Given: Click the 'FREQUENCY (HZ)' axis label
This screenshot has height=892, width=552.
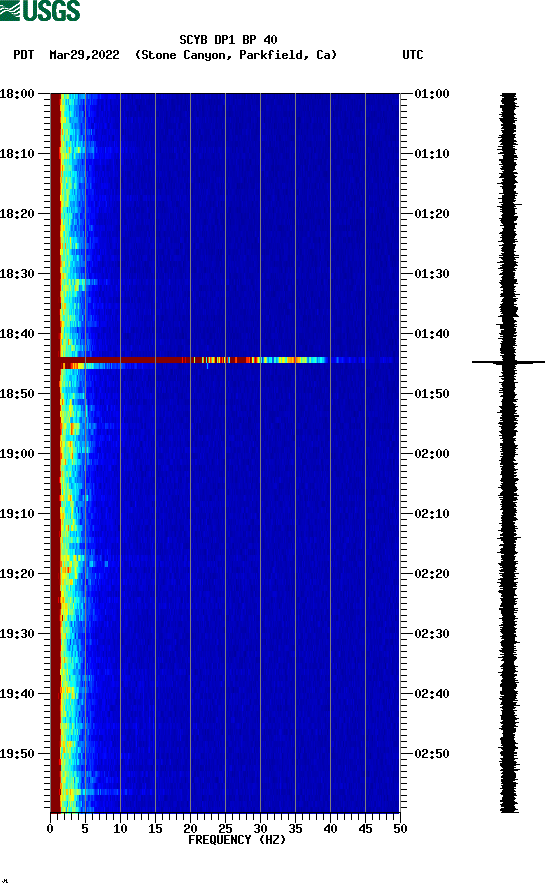Looking at the screenshot, I should [x=237, y=840].
